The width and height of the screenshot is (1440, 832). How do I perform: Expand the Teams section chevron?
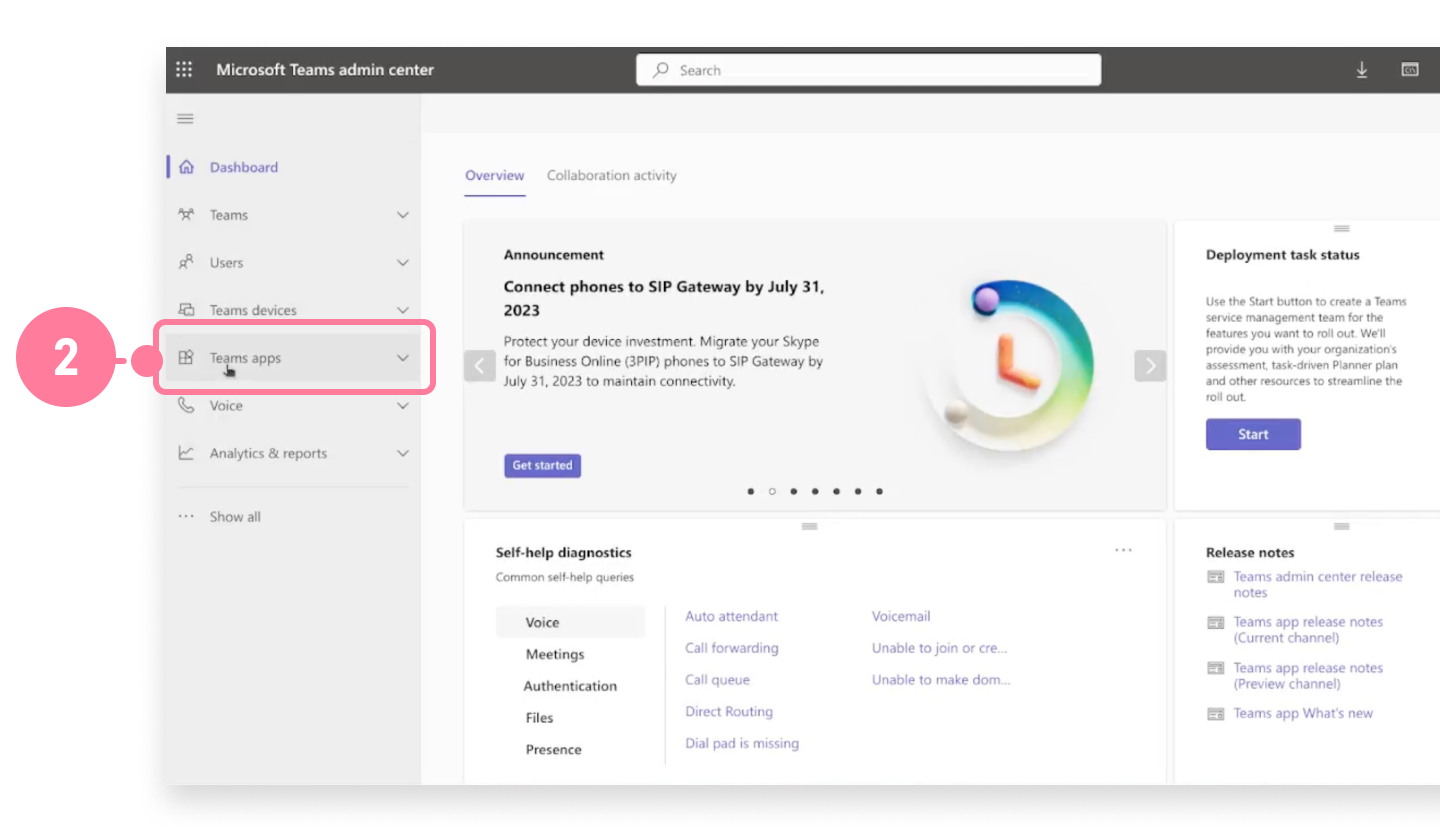pos(403,215)
